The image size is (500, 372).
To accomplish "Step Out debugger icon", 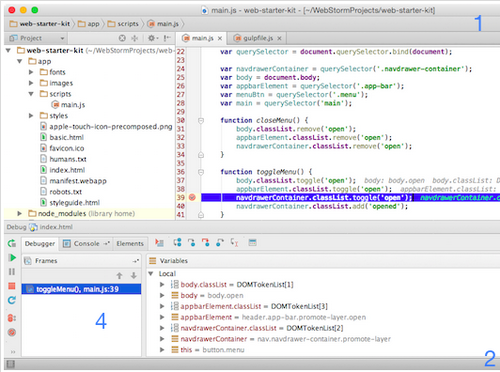I will point(220,243).
